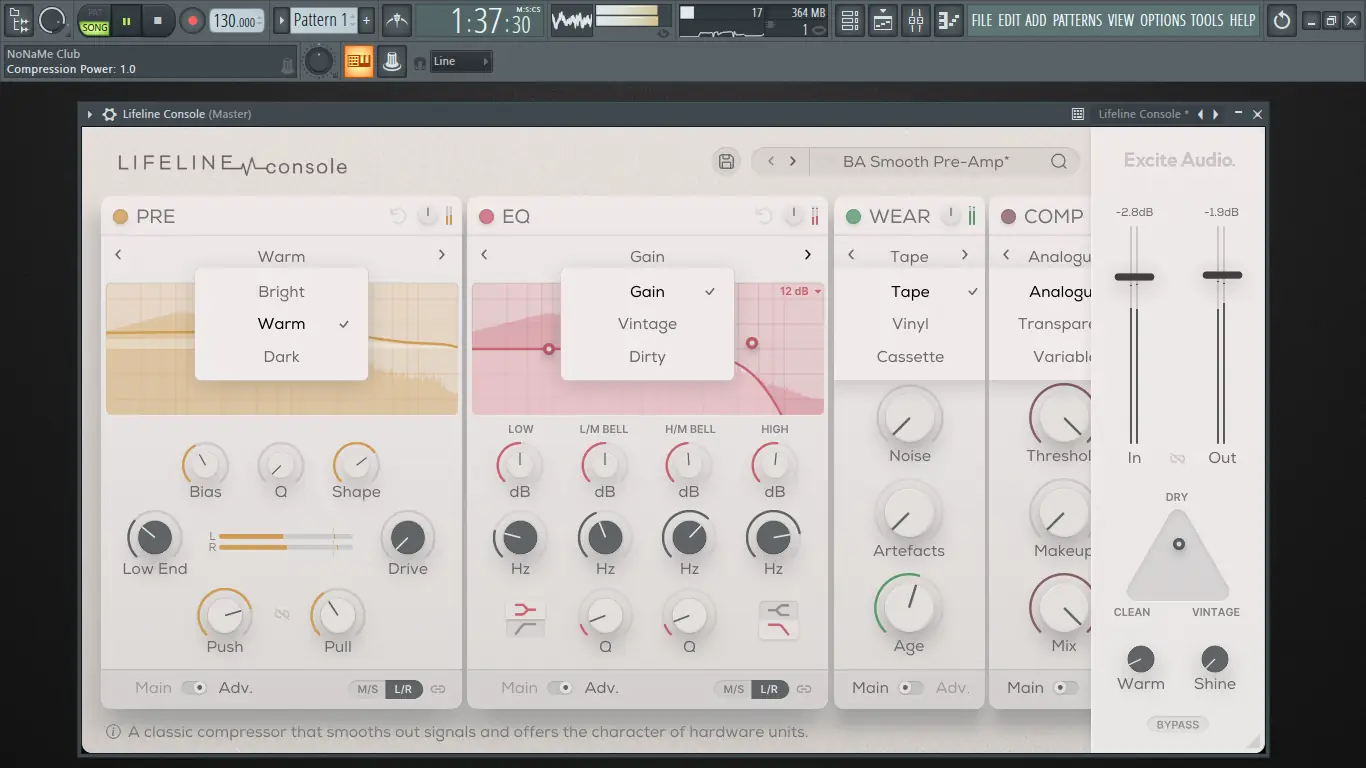Click next arrow on PRE Warm selector

pyautogui.click(x=441, y=256)
